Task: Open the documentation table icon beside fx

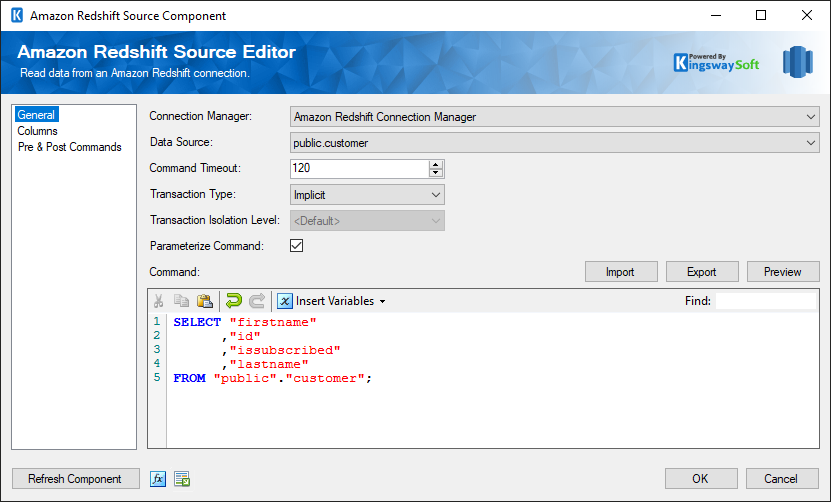Action: coord(182,479)
